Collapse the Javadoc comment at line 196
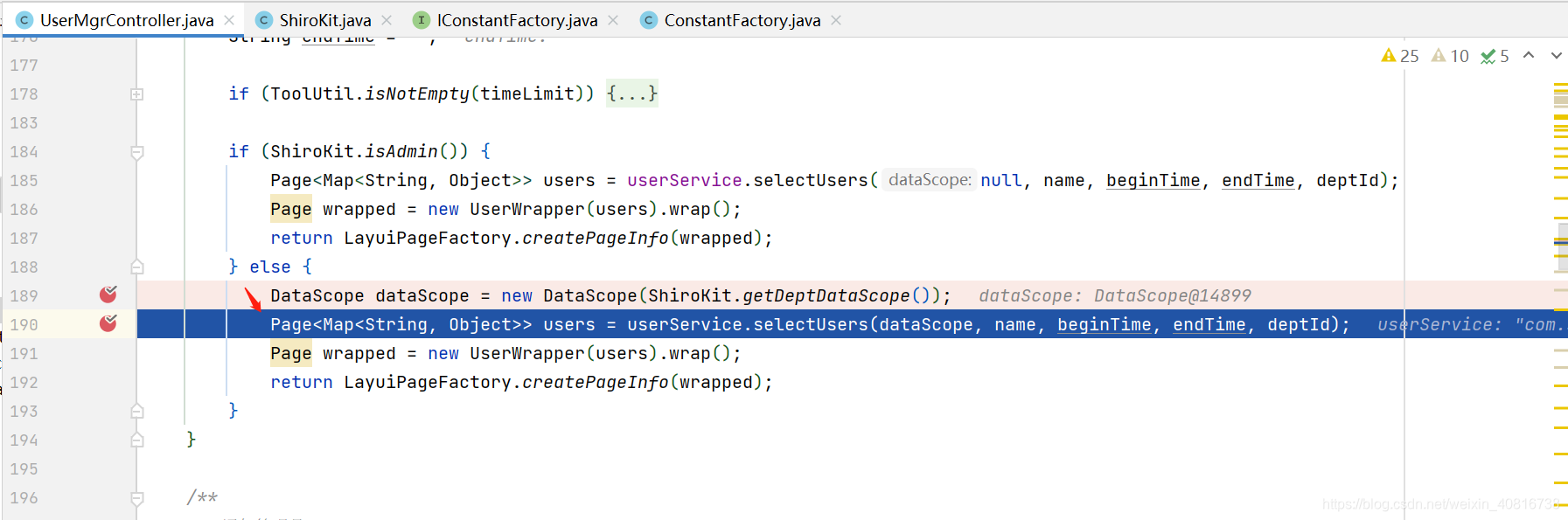 click(x=136, y=498)
